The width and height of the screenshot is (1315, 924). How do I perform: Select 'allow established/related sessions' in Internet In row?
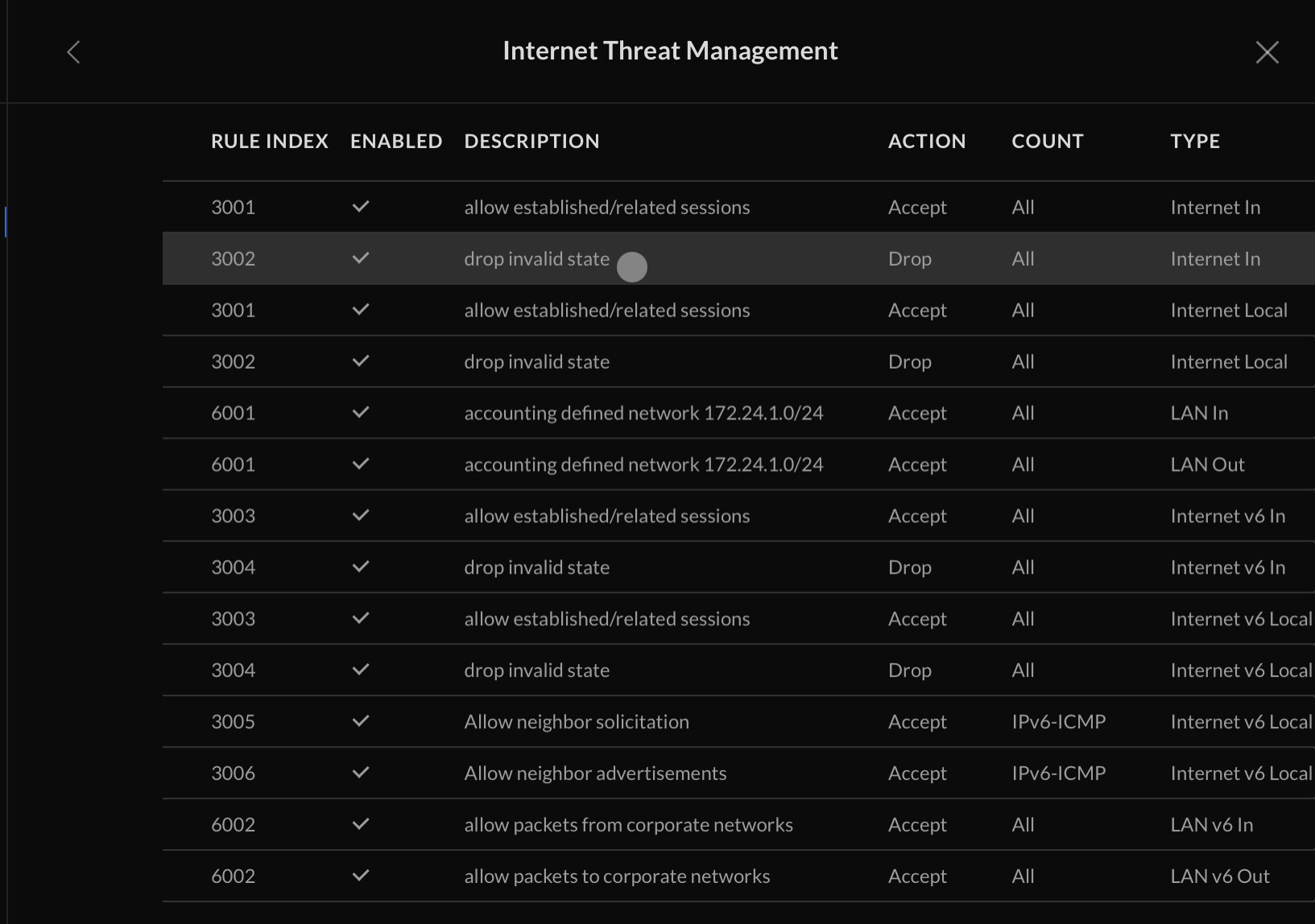607,207
